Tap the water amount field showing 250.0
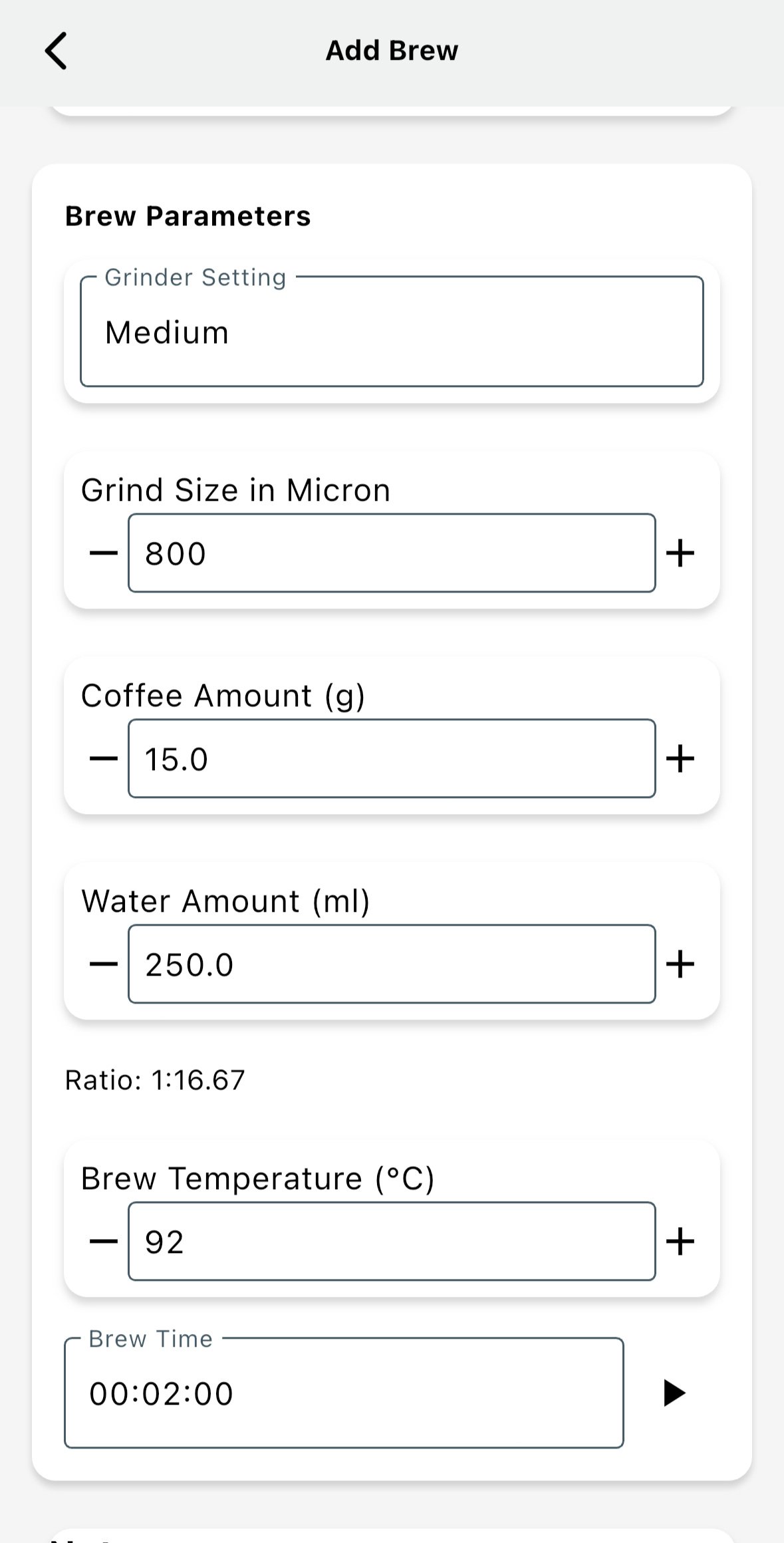 click(x=392, y=964)
